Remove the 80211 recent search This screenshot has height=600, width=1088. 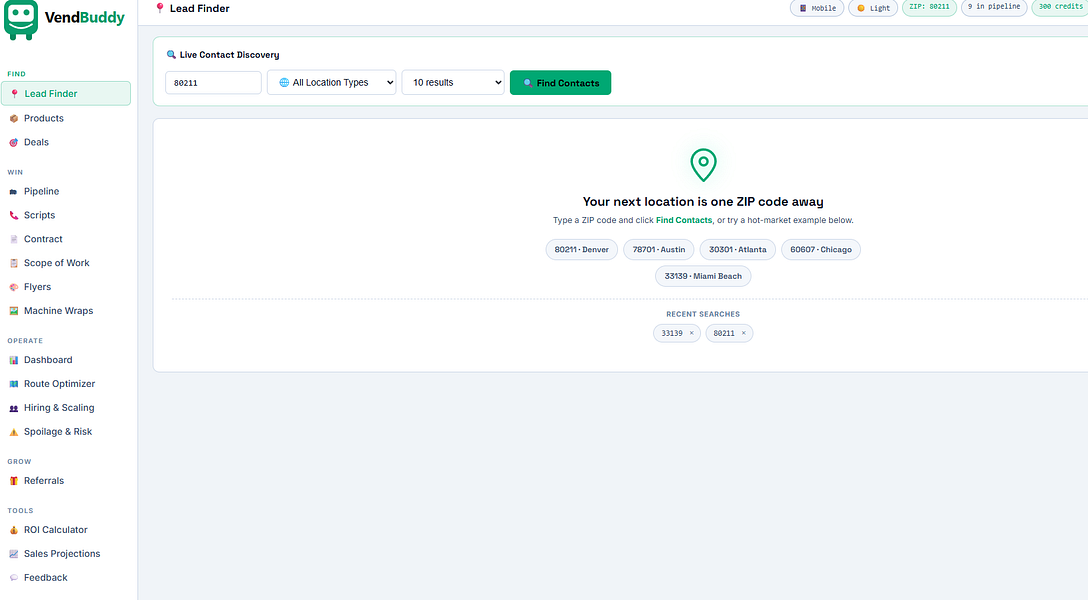pyautogui.click(x=743, y=333)
